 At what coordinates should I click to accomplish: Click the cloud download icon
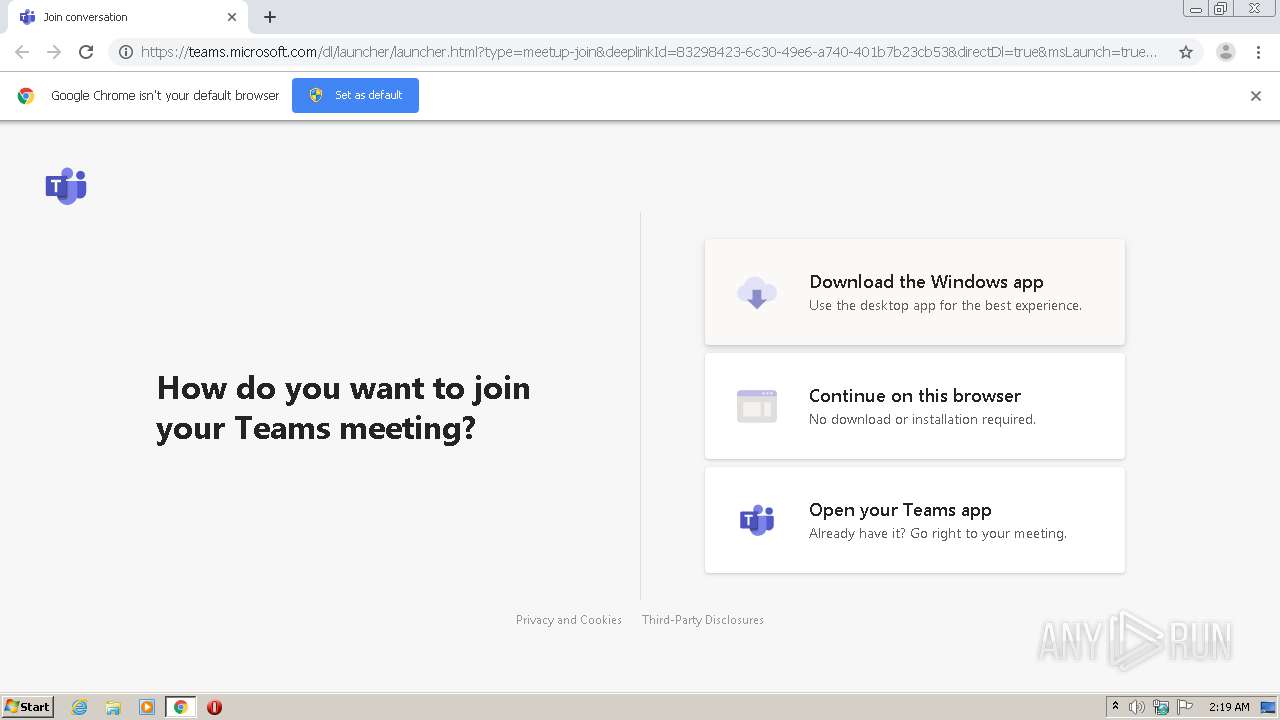(757, 292)
